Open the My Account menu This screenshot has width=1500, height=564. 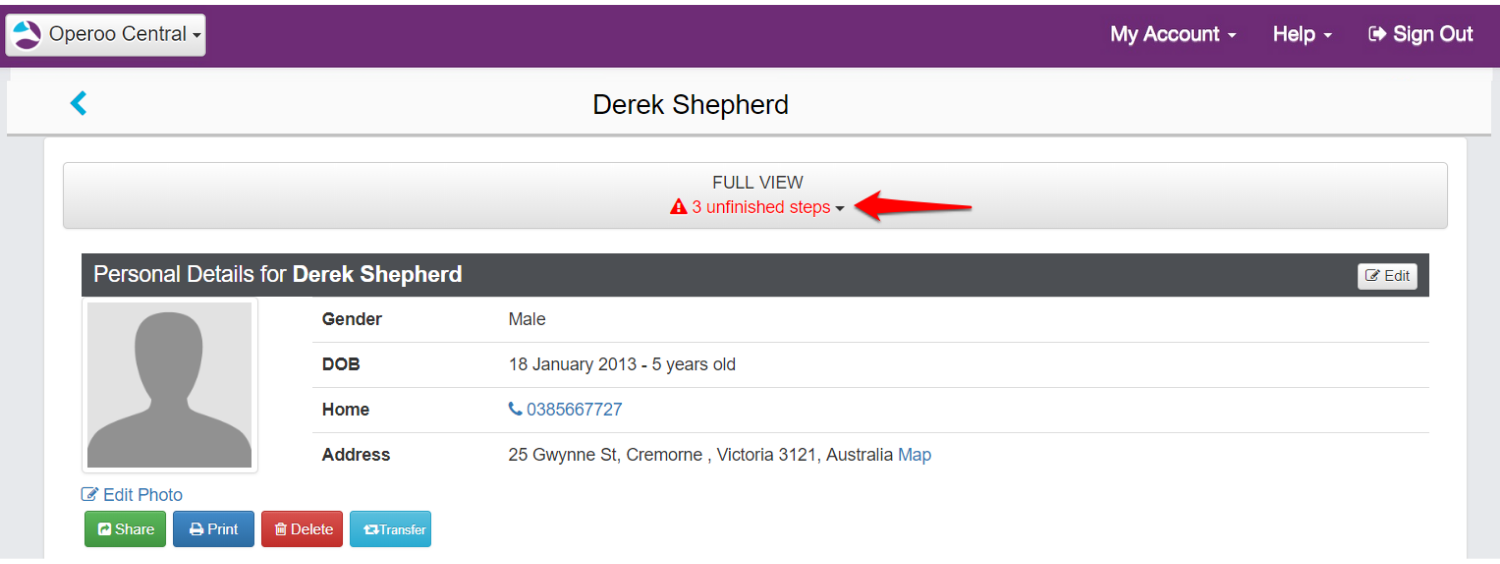pyautogui.click(x=1173, y=34)
